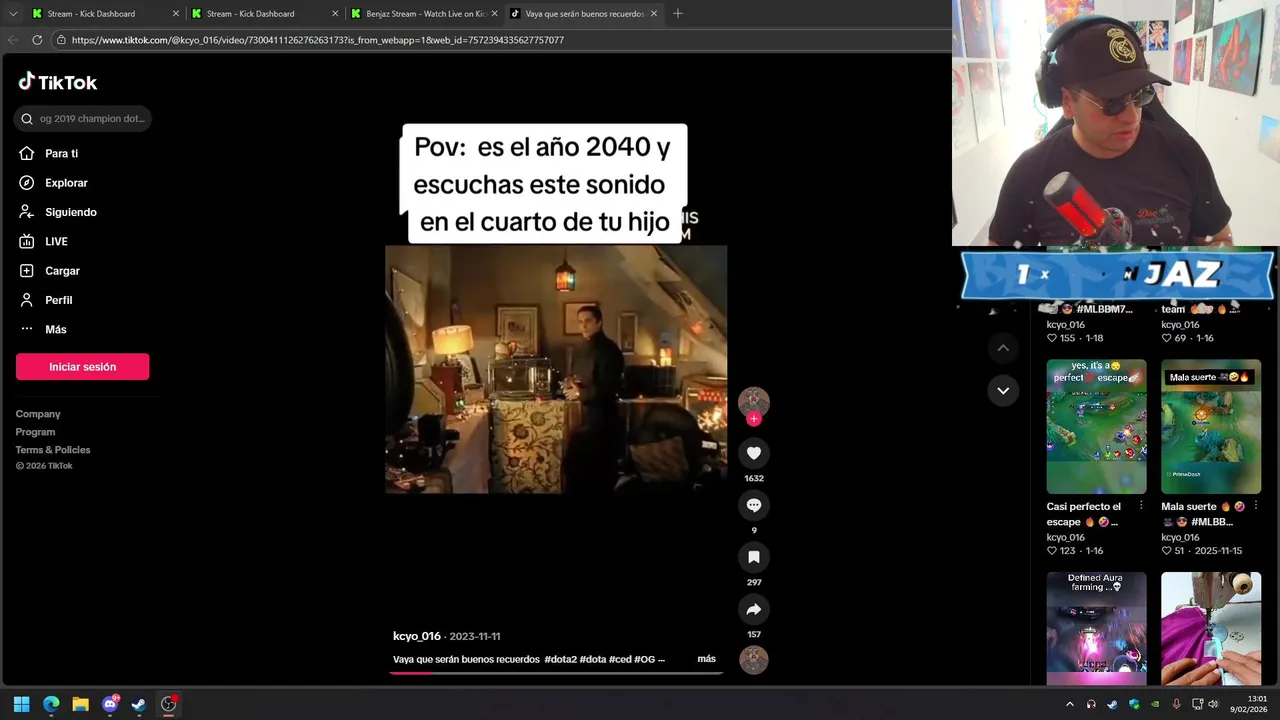Pause the playing video
The image size is (1280, 720).
click(x=556, y=369)
